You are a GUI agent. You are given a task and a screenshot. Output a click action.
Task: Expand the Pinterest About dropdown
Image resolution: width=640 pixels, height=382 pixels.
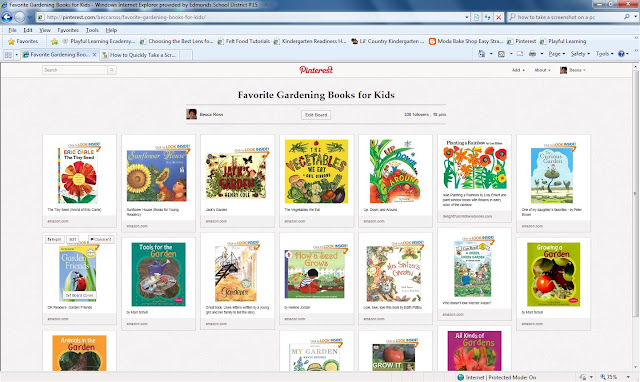coord(542,70)
